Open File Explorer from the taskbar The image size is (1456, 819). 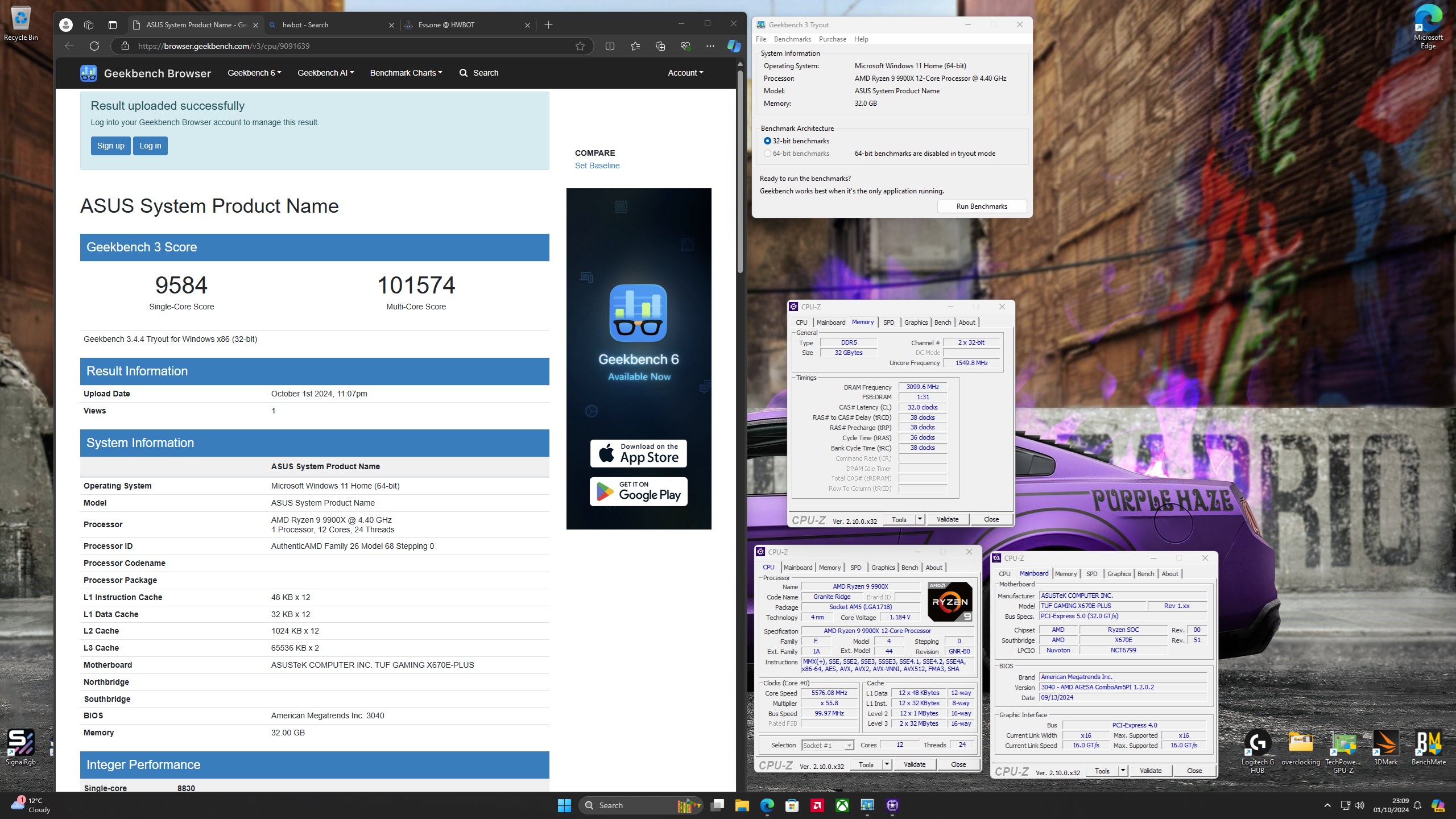pos(742,805)
